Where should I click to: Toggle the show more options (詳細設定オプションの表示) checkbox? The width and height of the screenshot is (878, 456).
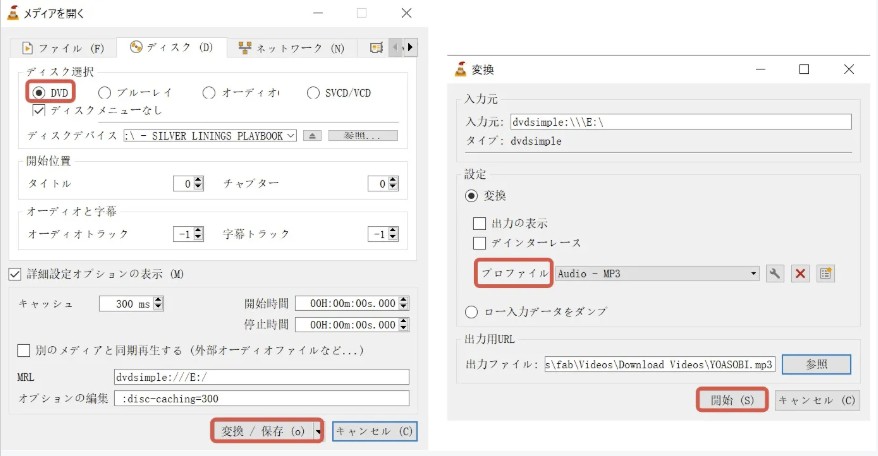[15, 274]
